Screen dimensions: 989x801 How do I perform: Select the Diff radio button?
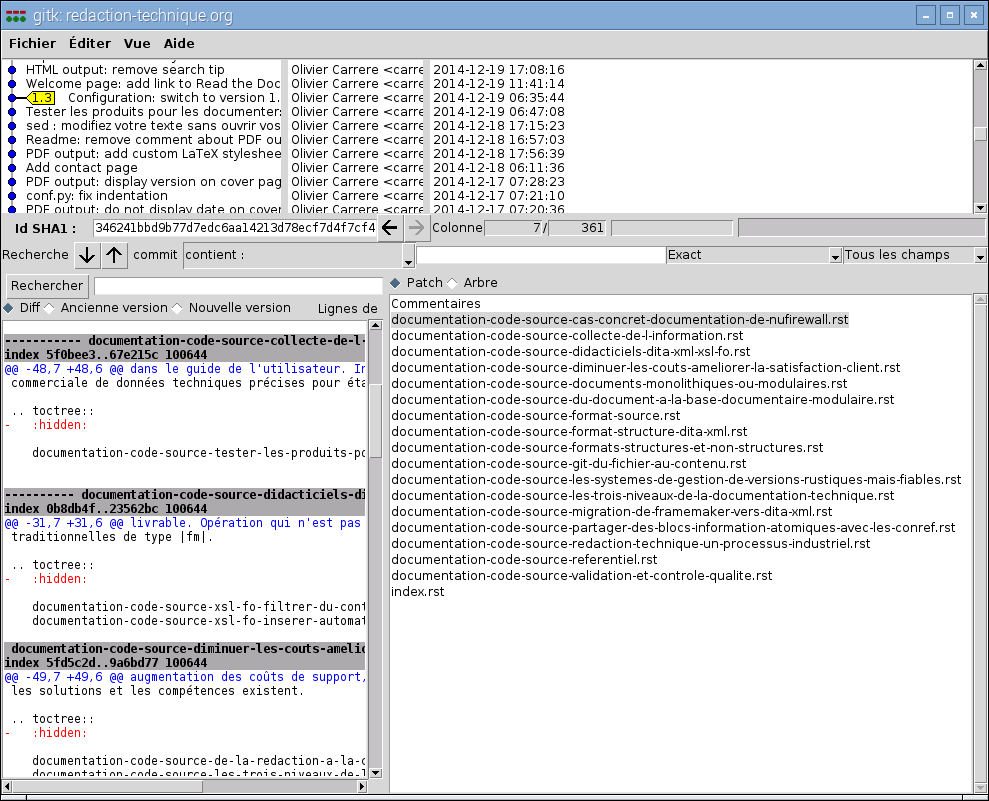8,308
